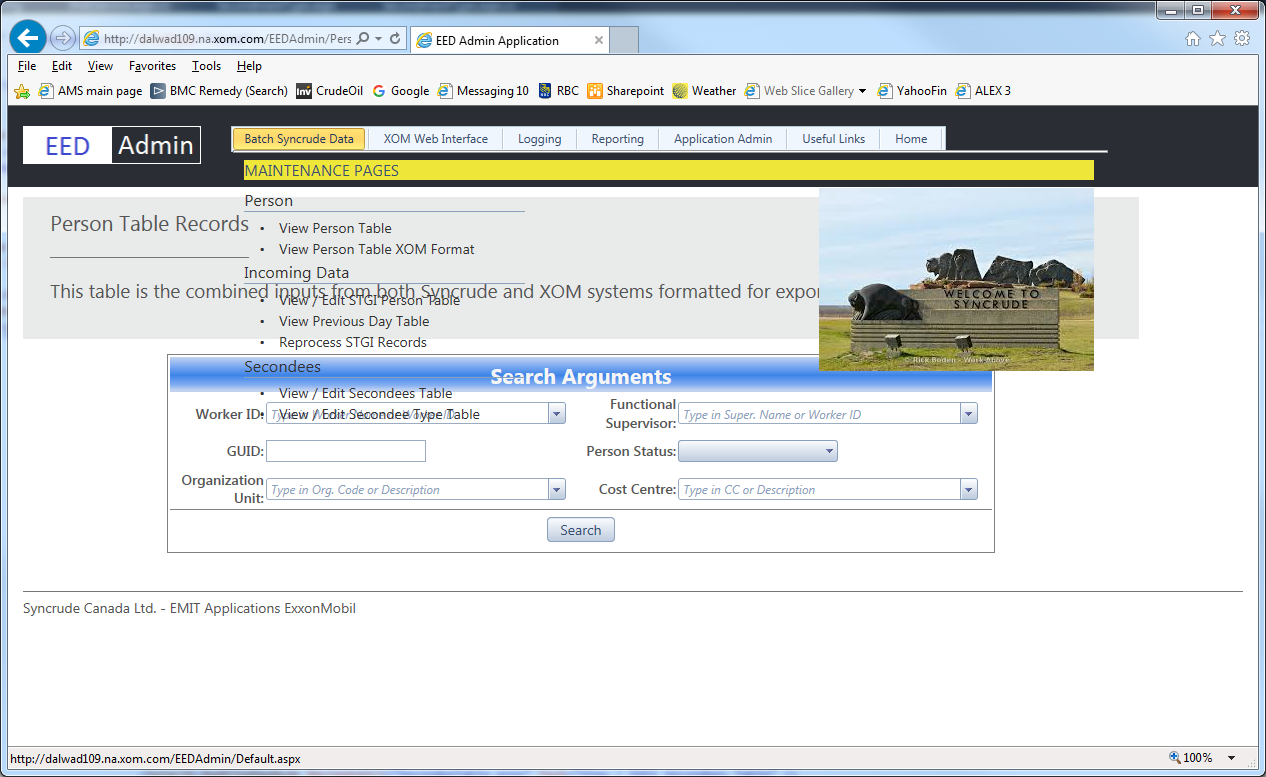The width and height of the screenshot is (1266, 777).
Task: Open RBC favorite link
Action: tap(558, 91)
